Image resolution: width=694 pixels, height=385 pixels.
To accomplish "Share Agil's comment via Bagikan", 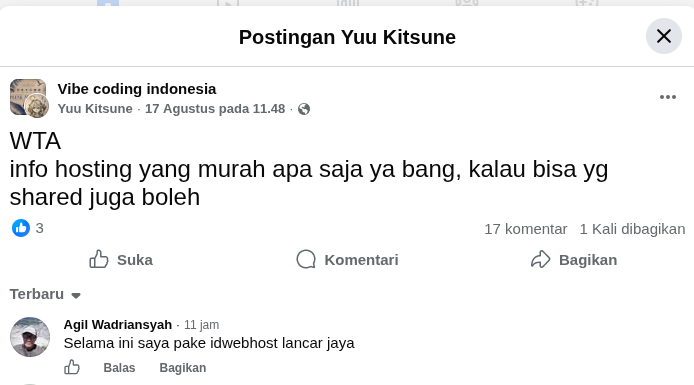I will pos(183,368).
